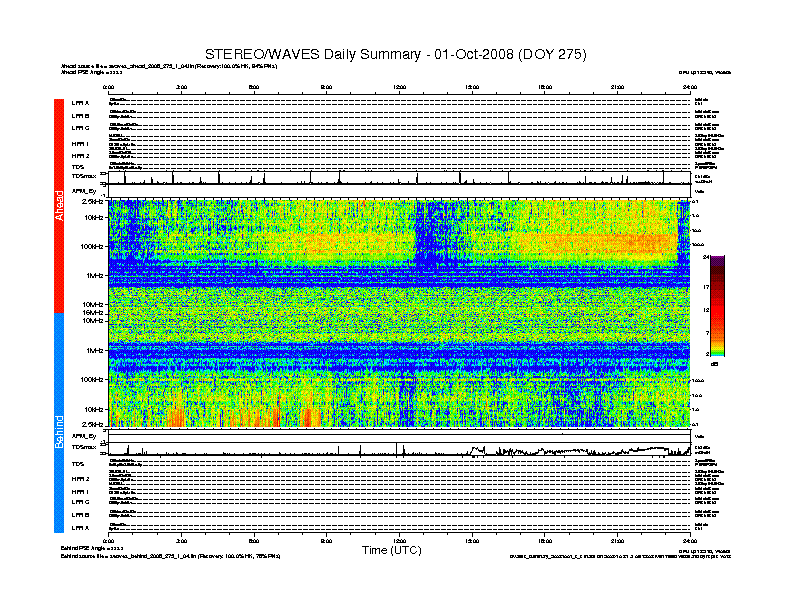Image resolution: width=792 pixels, height=612 pixels.
Task: Click the "12" value on the color scale
Action: point(706,310)
